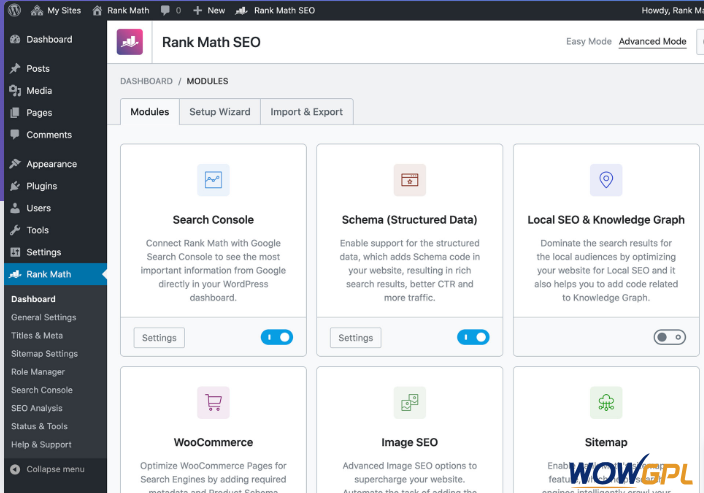Click the home icon beside Rank Math

click(97, 10)
